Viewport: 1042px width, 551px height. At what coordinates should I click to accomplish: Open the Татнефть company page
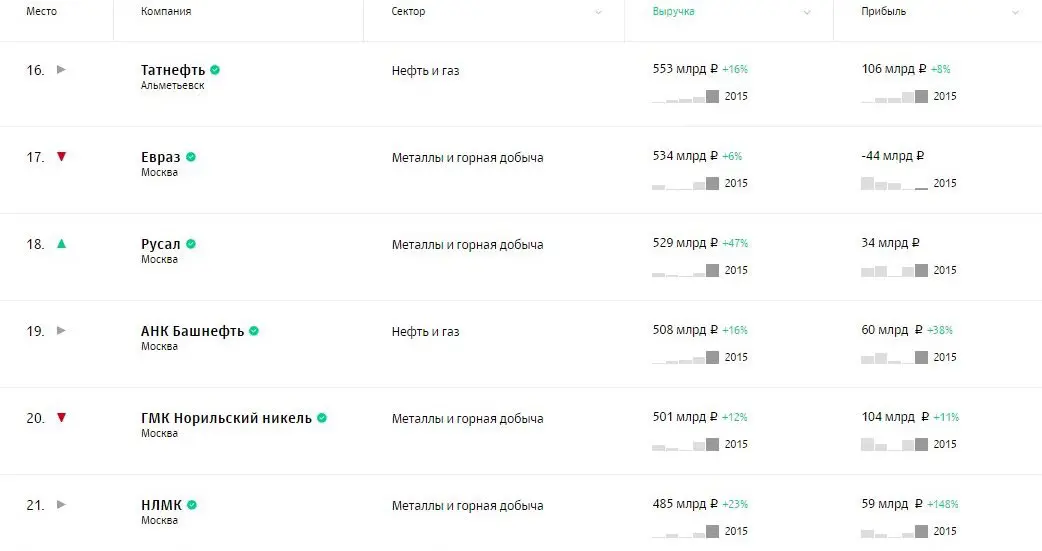point(173,70)
